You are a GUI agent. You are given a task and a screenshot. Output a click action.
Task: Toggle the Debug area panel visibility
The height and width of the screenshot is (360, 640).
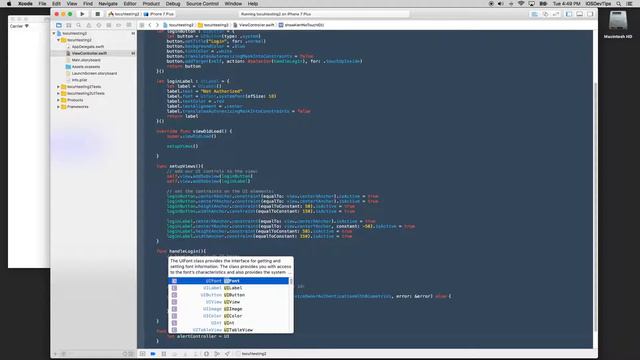click(580, 14)
